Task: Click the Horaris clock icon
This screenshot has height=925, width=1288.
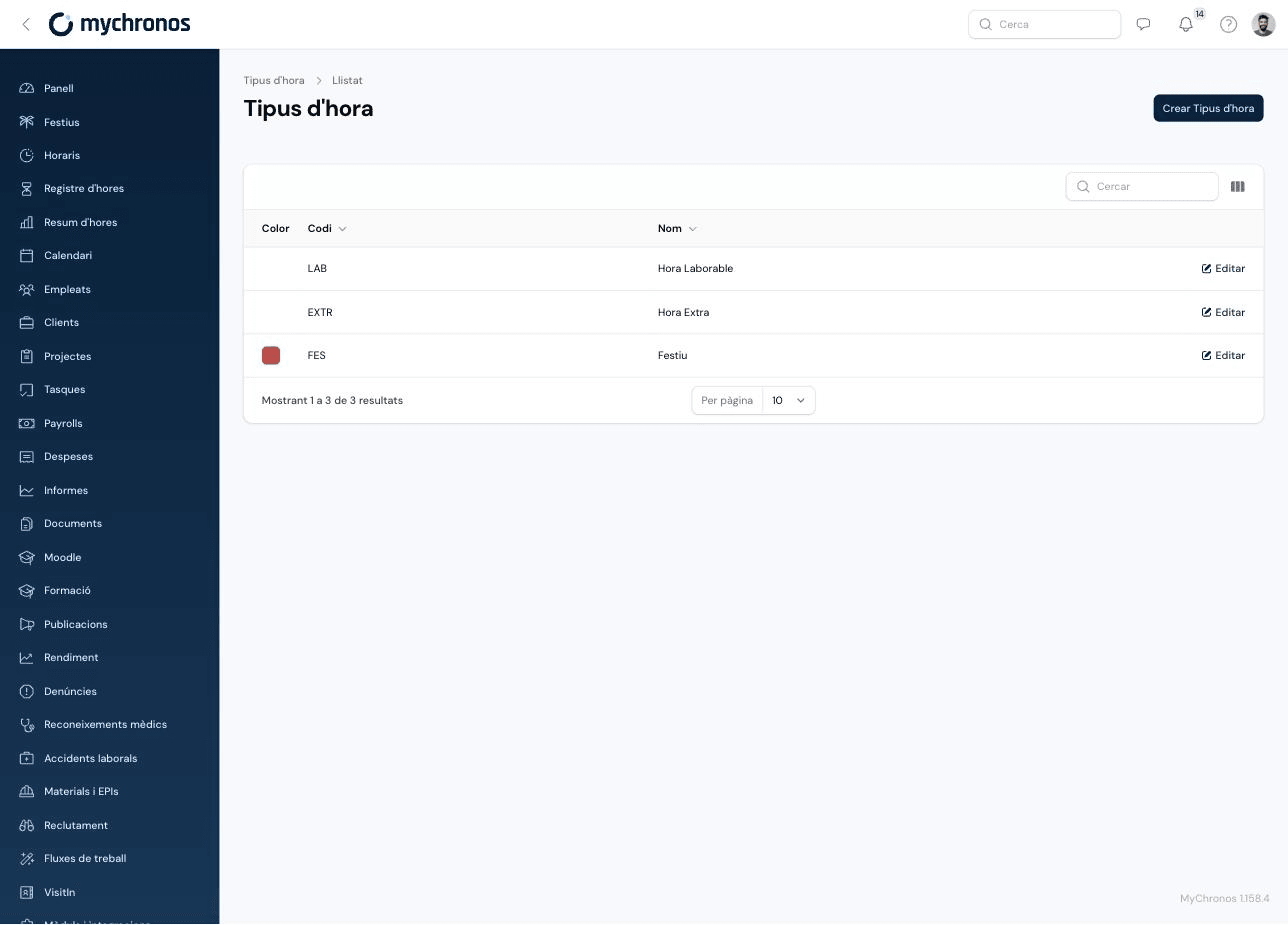Action: tap(27, 155)
